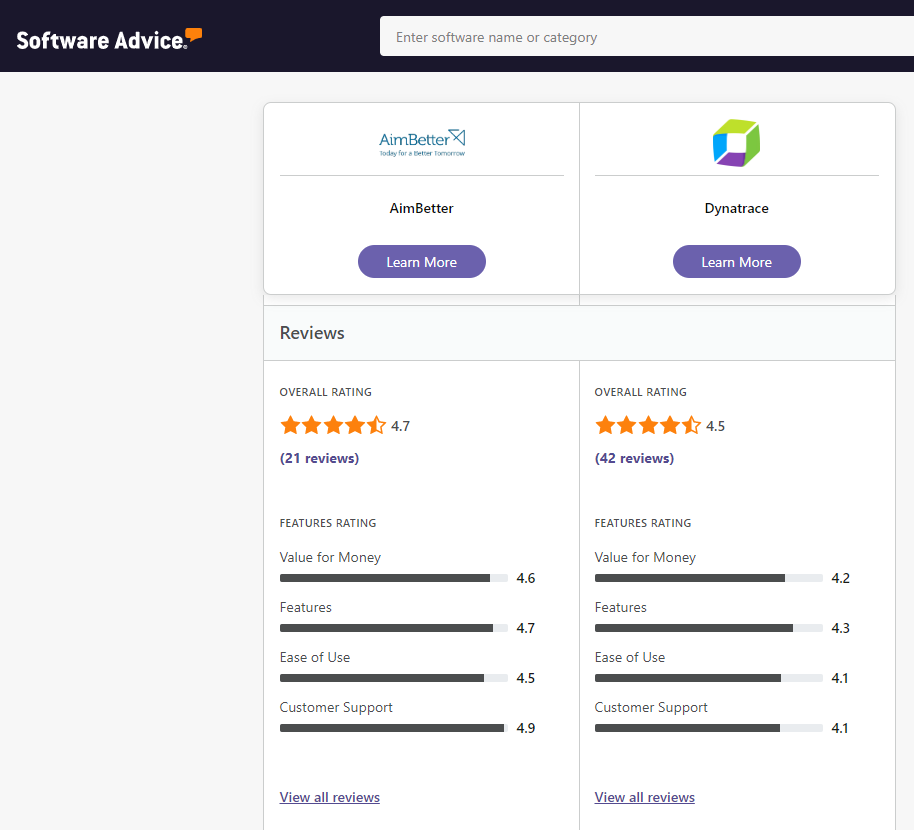Select the AimBetter product name heading
The image size is (914, 830).
tap(421, 208)
